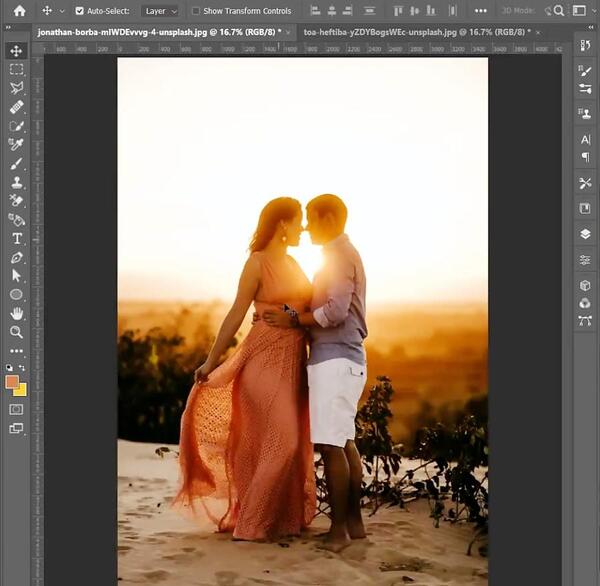Enable Show Transform Controls checkbox
Image resolution: width=600 pixels, height=586 pixels.
point(196,11)
